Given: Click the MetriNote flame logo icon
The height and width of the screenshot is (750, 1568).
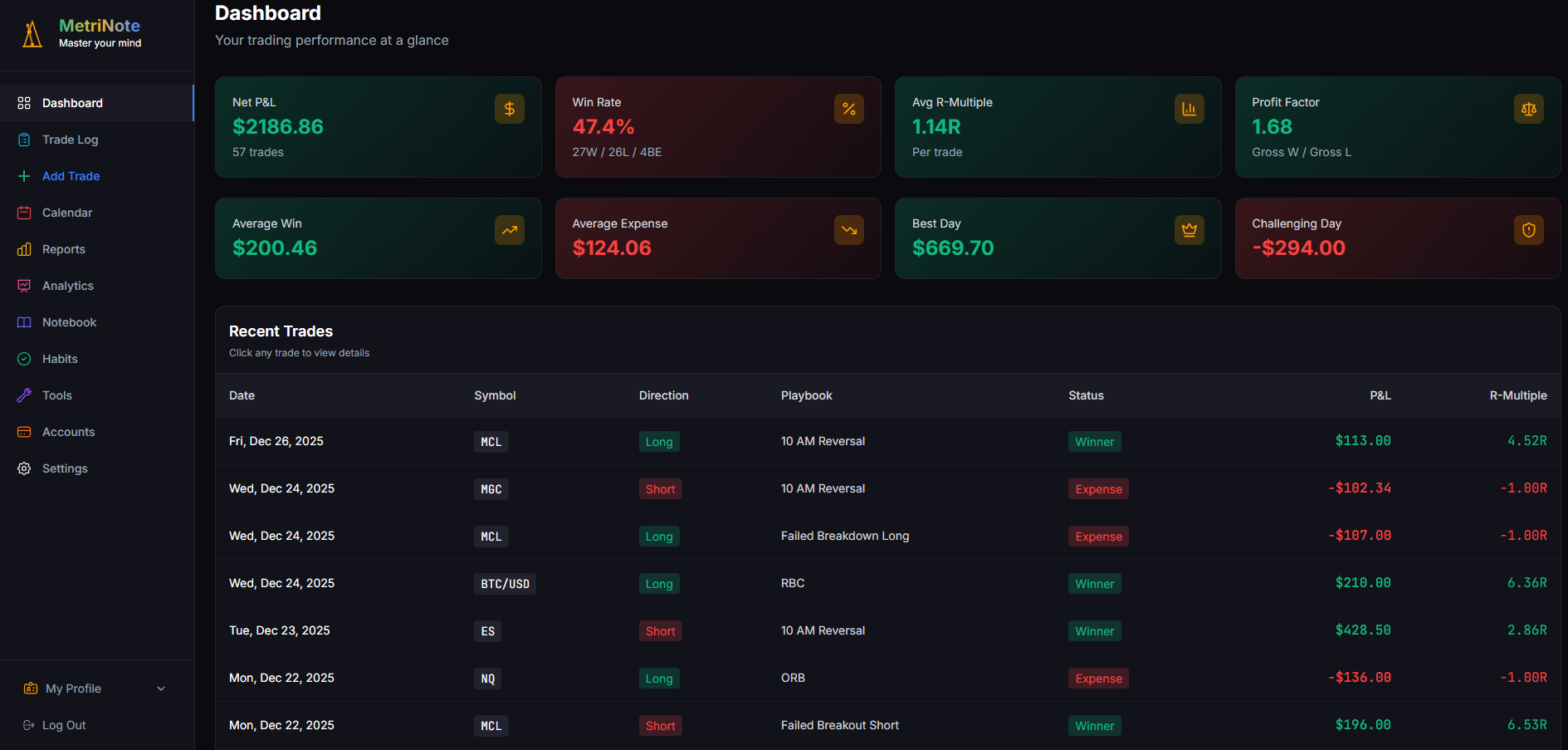Looking at the screenshot, I should (32, 34).
